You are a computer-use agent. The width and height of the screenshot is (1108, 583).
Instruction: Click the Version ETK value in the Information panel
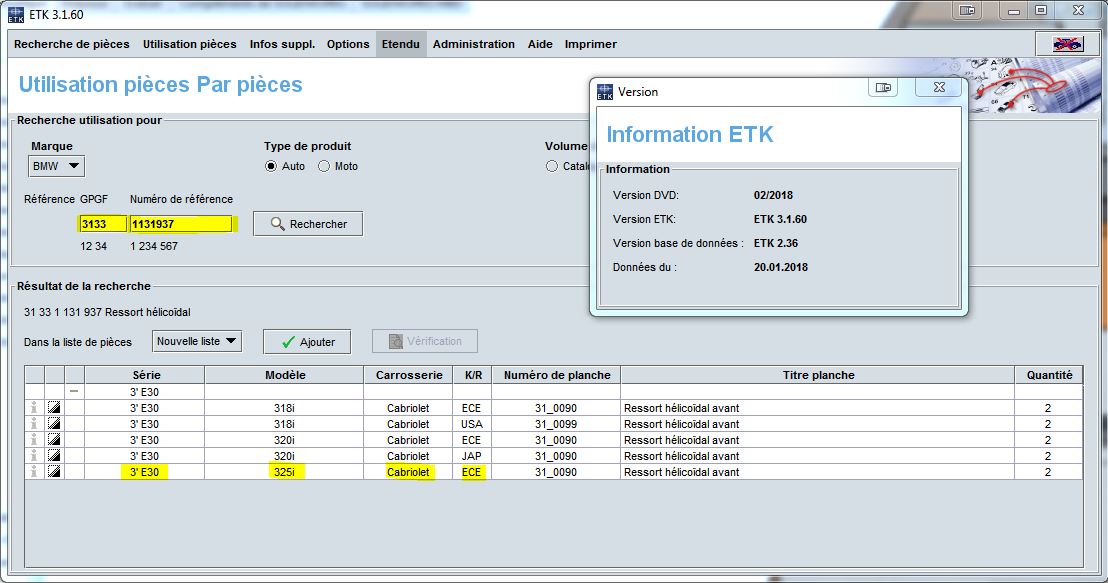[x=780, y=219]
